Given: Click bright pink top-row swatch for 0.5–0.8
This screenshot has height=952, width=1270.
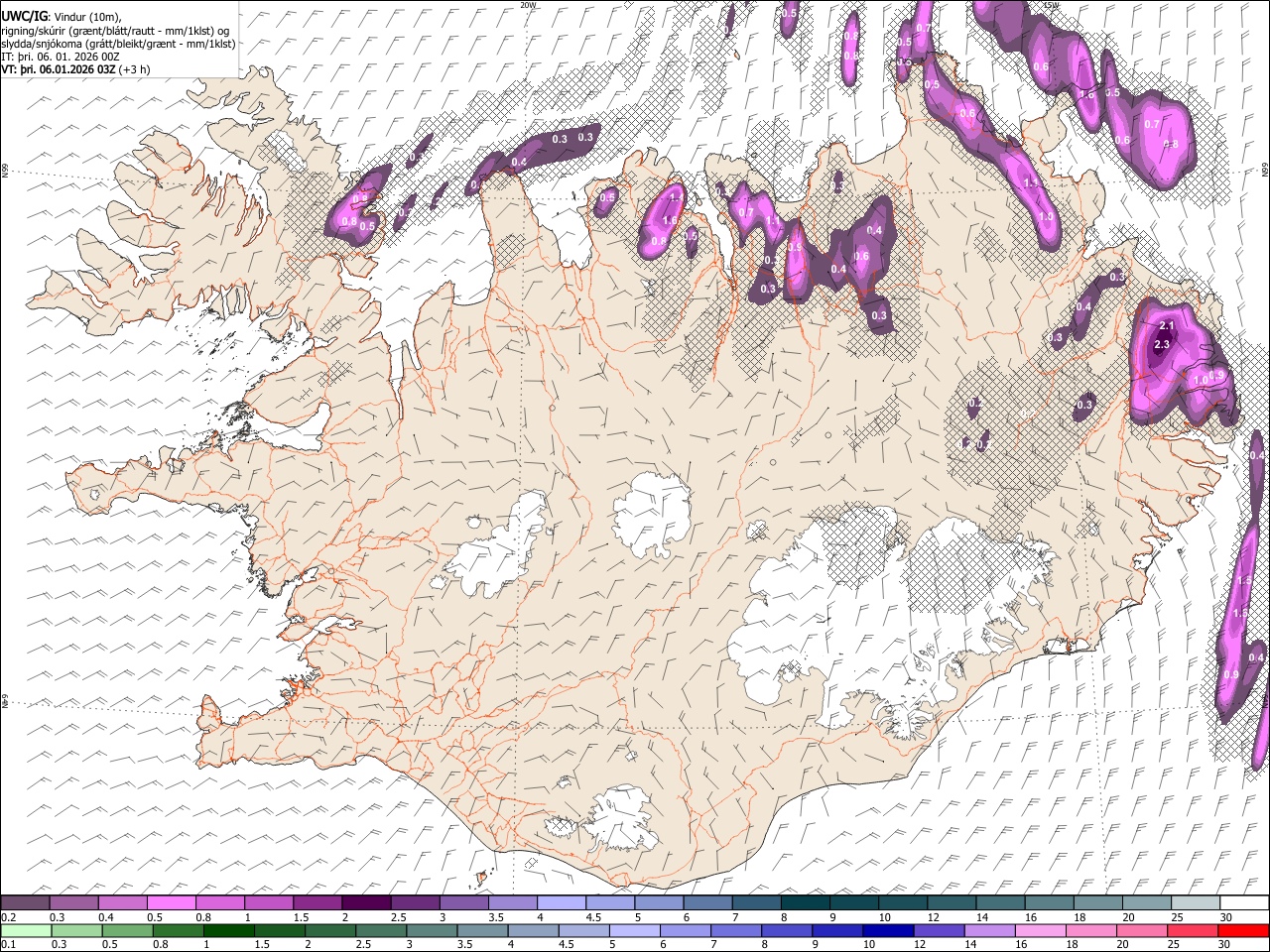Looking at the screenshot, I should coord(171,903).
